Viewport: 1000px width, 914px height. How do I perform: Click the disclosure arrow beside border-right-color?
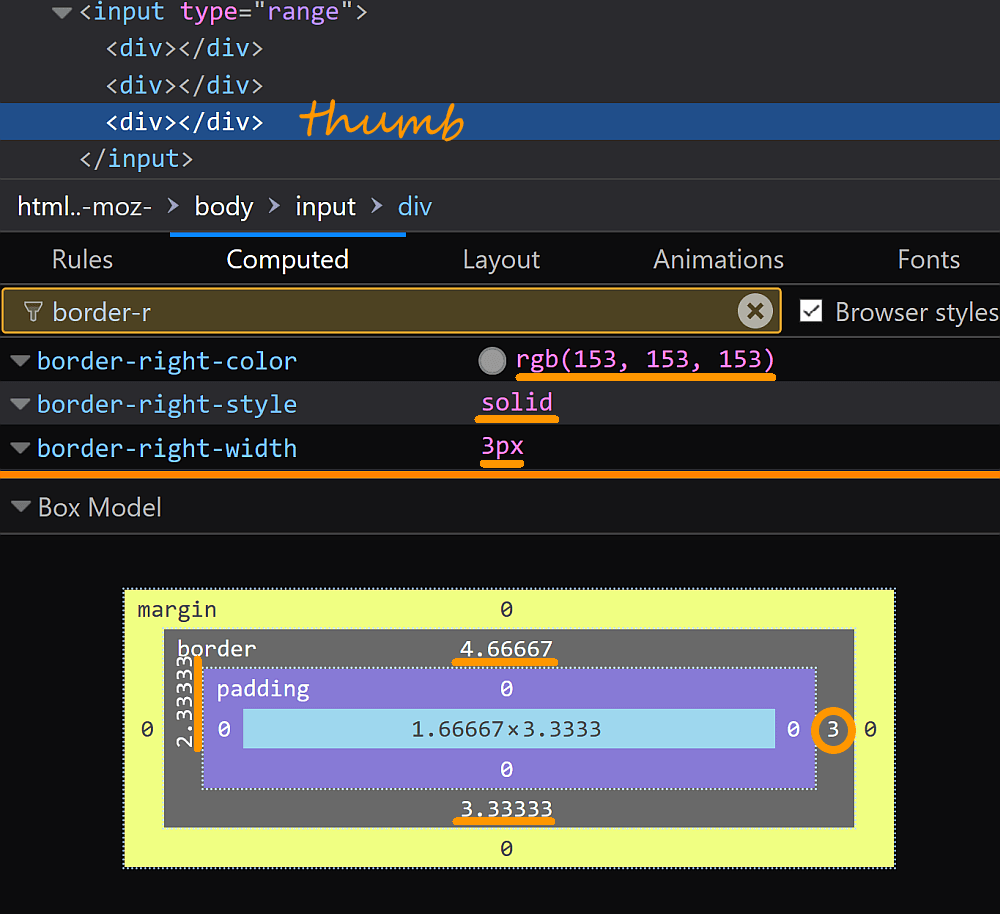20,360
